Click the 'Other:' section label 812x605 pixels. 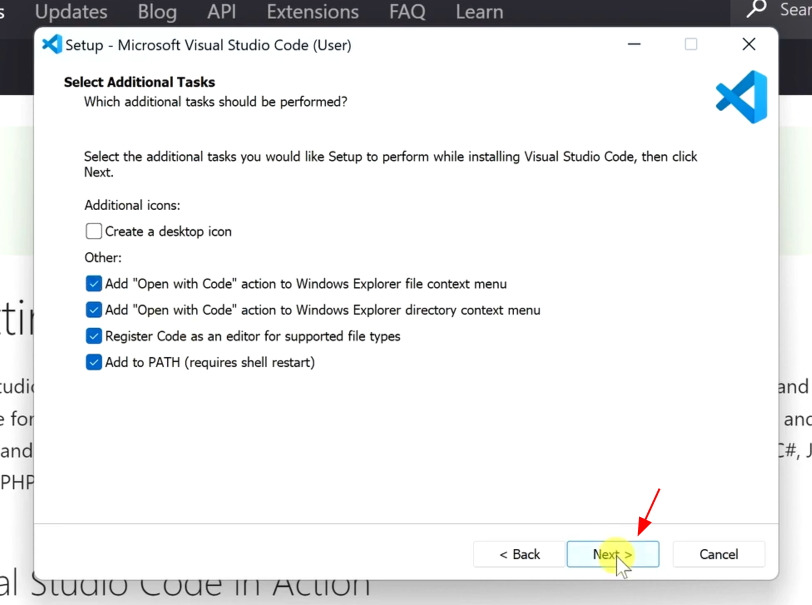(x=103, y=257)
